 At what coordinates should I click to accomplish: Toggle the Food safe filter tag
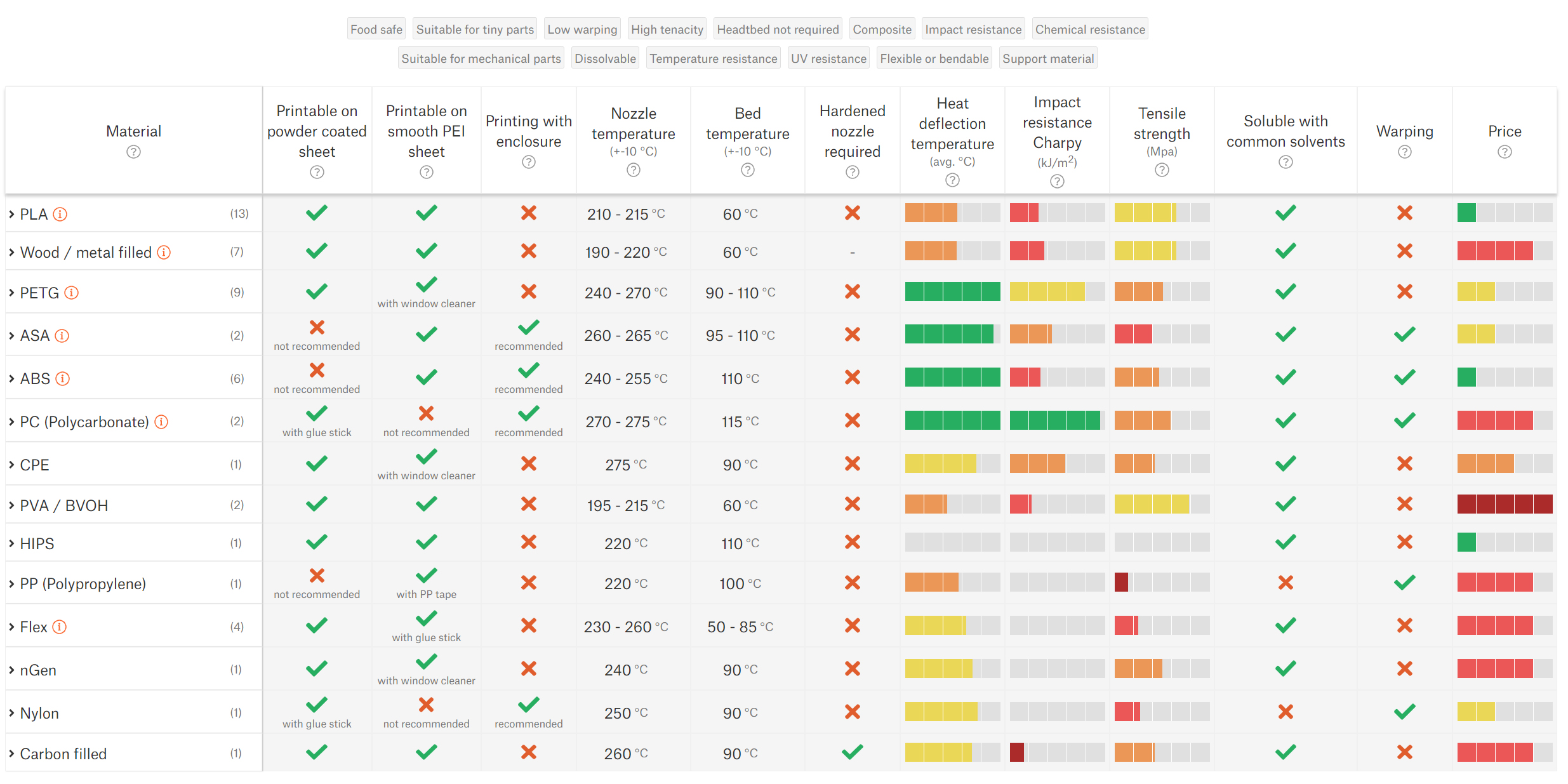(x=376, y=30)
